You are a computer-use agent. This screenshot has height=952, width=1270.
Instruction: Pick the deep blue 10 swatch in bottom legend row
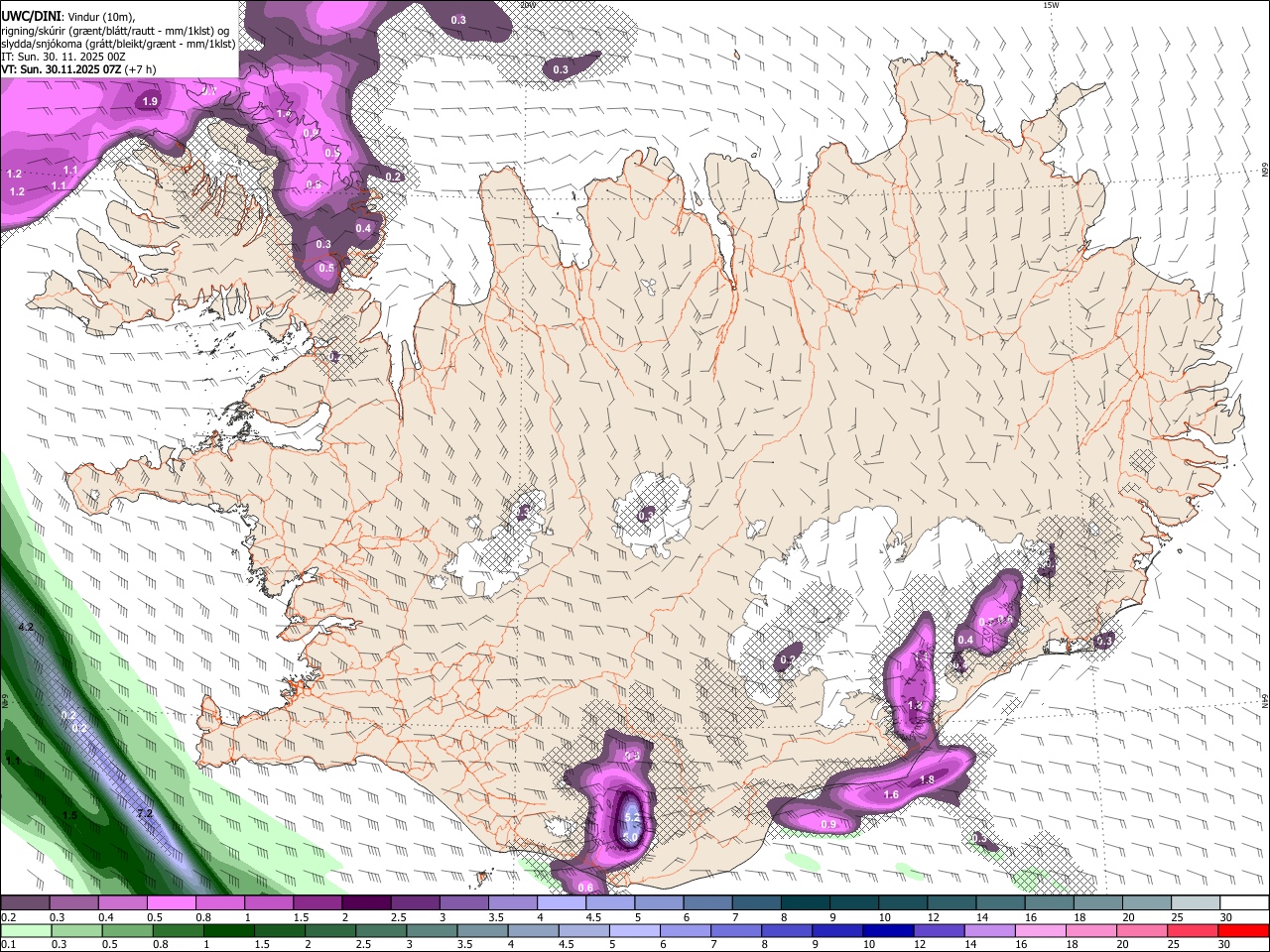point(888,930)
